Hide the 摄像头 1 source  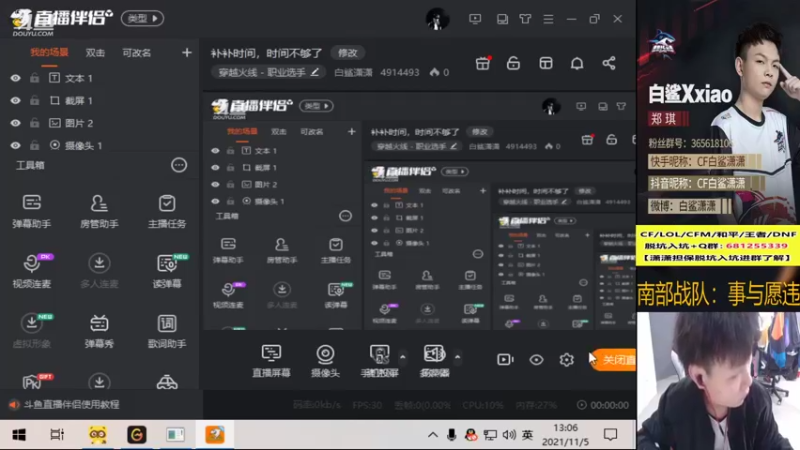[x=15, y=145]
